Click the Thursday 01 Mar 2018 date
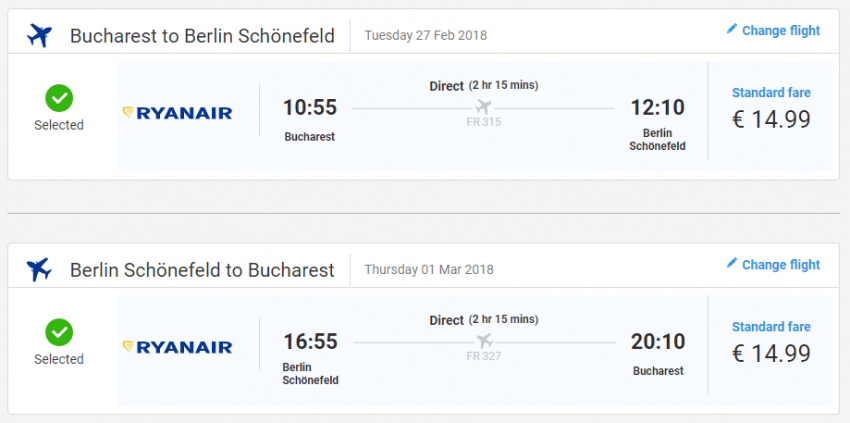The image size is (850, 423). (x=428, y=270)
